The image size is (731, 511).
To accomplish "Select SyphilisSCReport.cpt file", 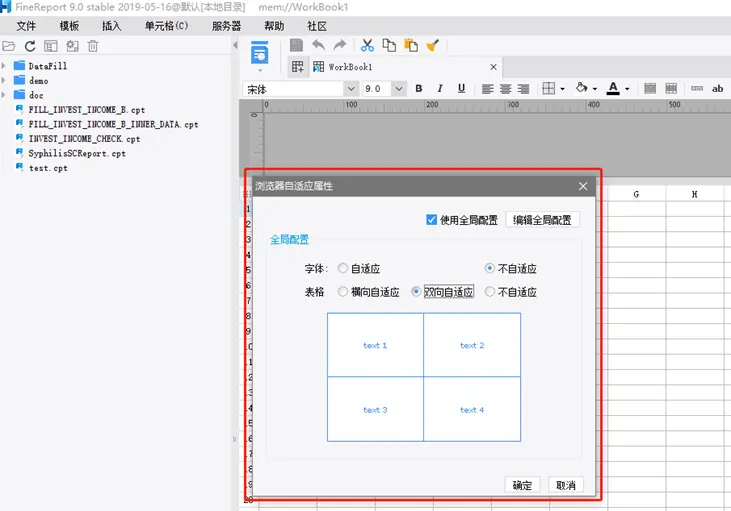I will (77, 153).
